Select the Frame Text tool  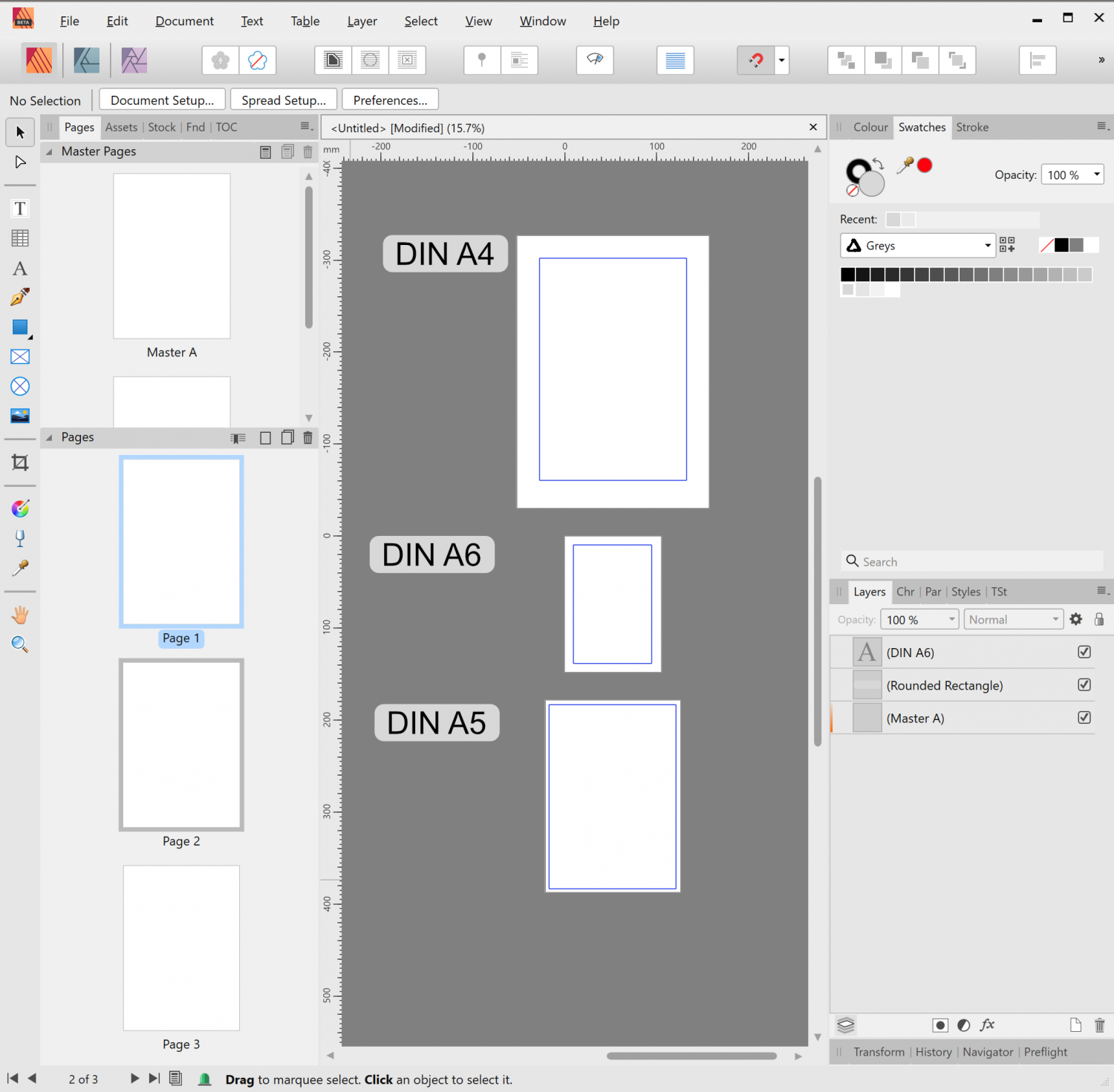coord(20,208)
